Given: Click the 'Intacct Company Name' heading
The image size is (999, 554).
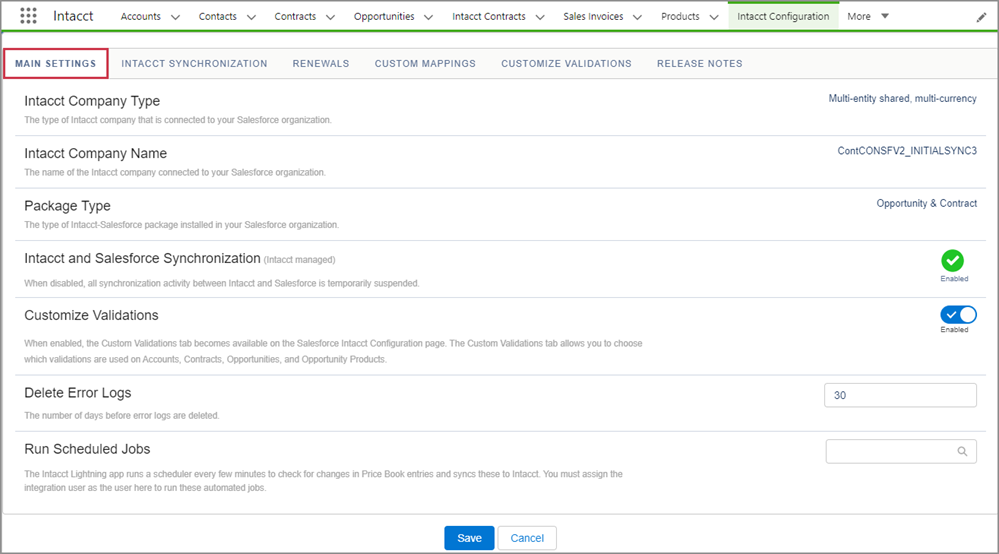Looking at the screenshot, I should tap(96, 153).
